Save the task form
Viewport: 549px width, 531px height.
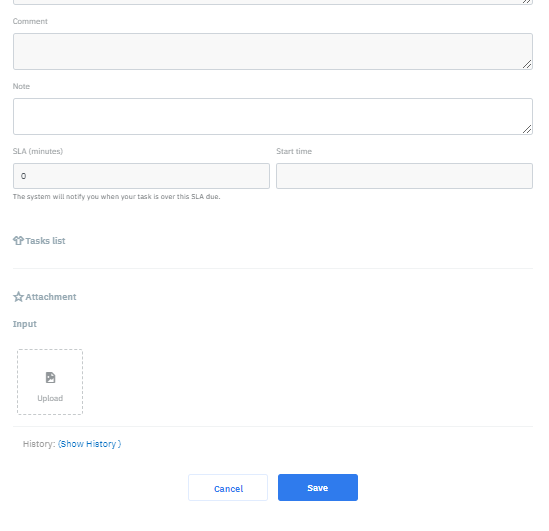coord(318,488)
